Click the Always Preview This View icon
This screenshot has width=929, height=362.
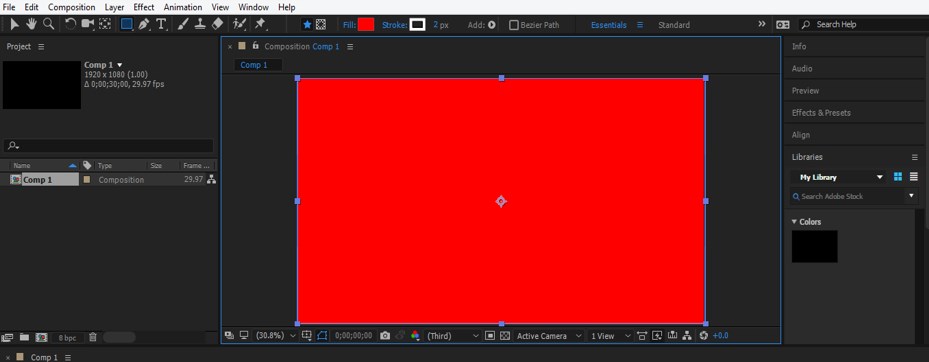[x=229, y=335]
